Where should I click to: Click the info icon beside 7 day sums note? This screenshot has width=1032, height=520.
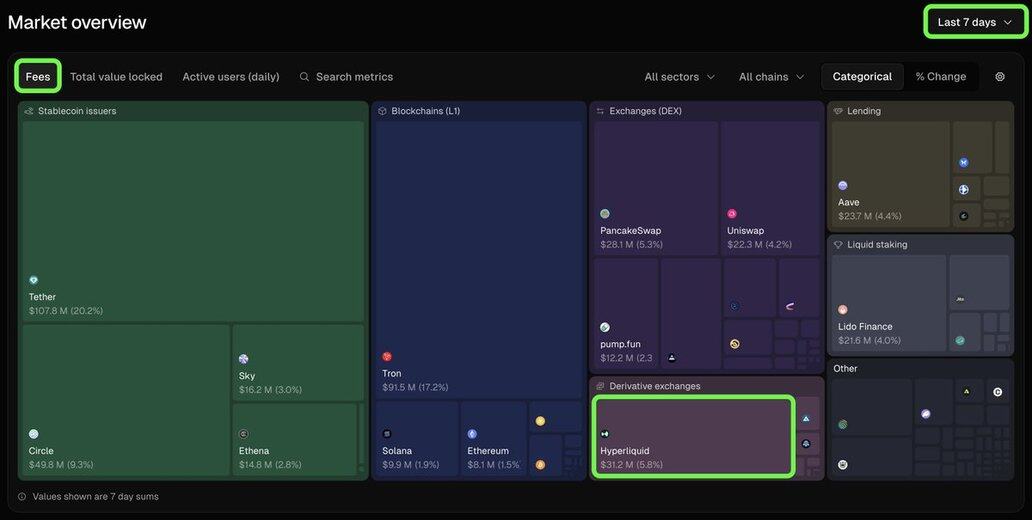22,497
